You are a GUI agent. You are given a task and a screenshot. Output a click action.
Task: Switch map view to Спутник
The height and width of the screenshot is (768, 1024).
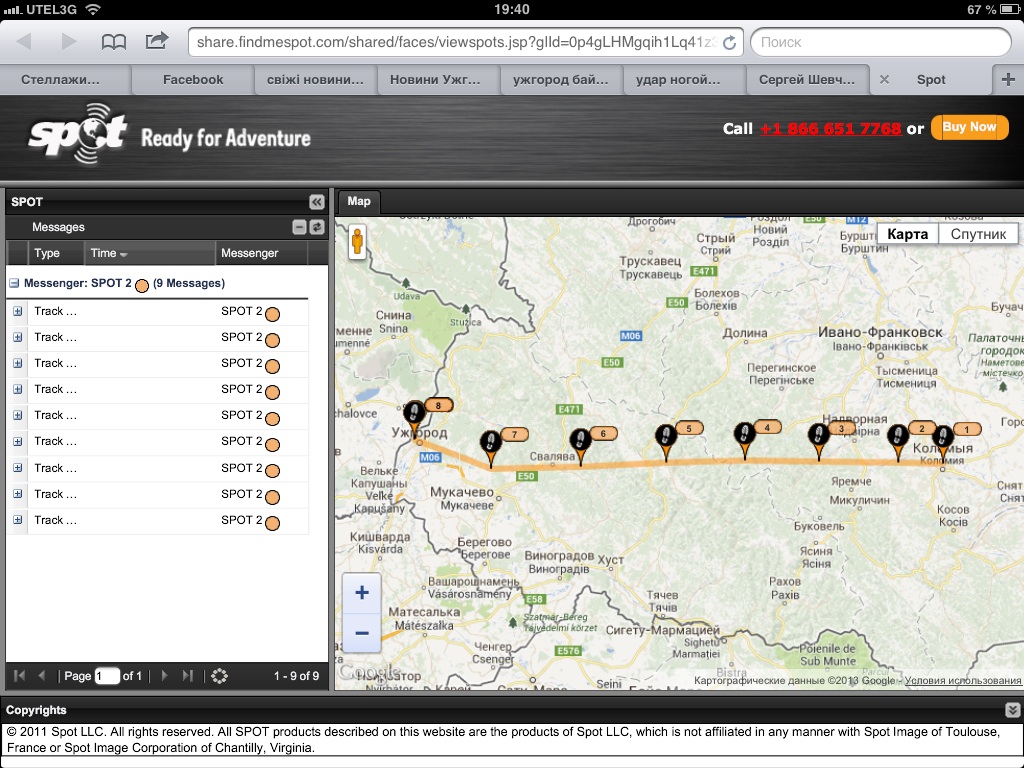click(978, 234)
